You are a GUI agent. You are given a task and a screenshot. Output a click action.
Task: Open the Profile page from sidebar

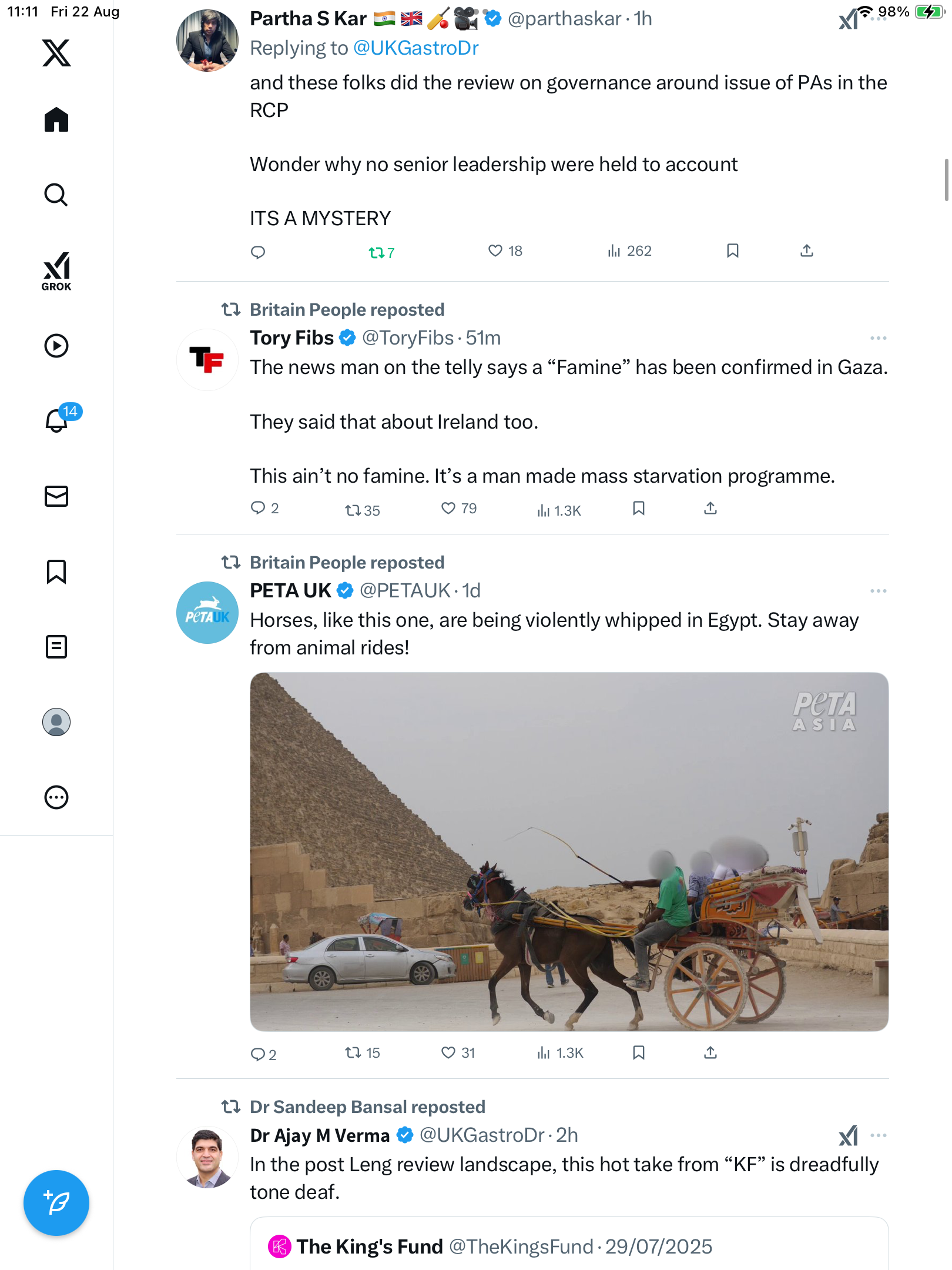coord(56,722)
